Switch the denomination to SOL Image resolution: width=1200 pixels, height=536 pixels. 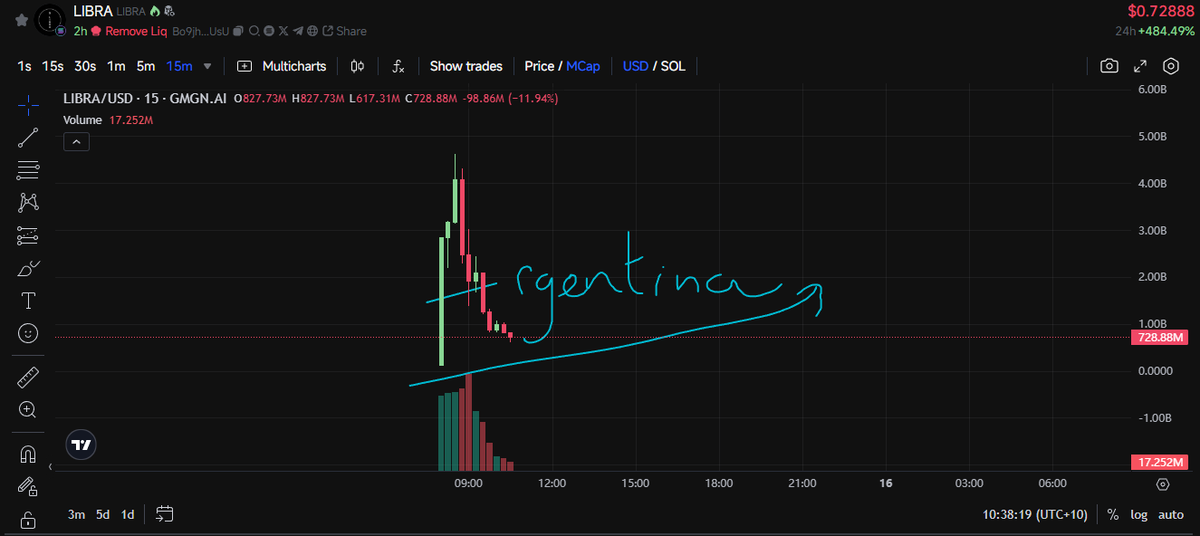673,66
